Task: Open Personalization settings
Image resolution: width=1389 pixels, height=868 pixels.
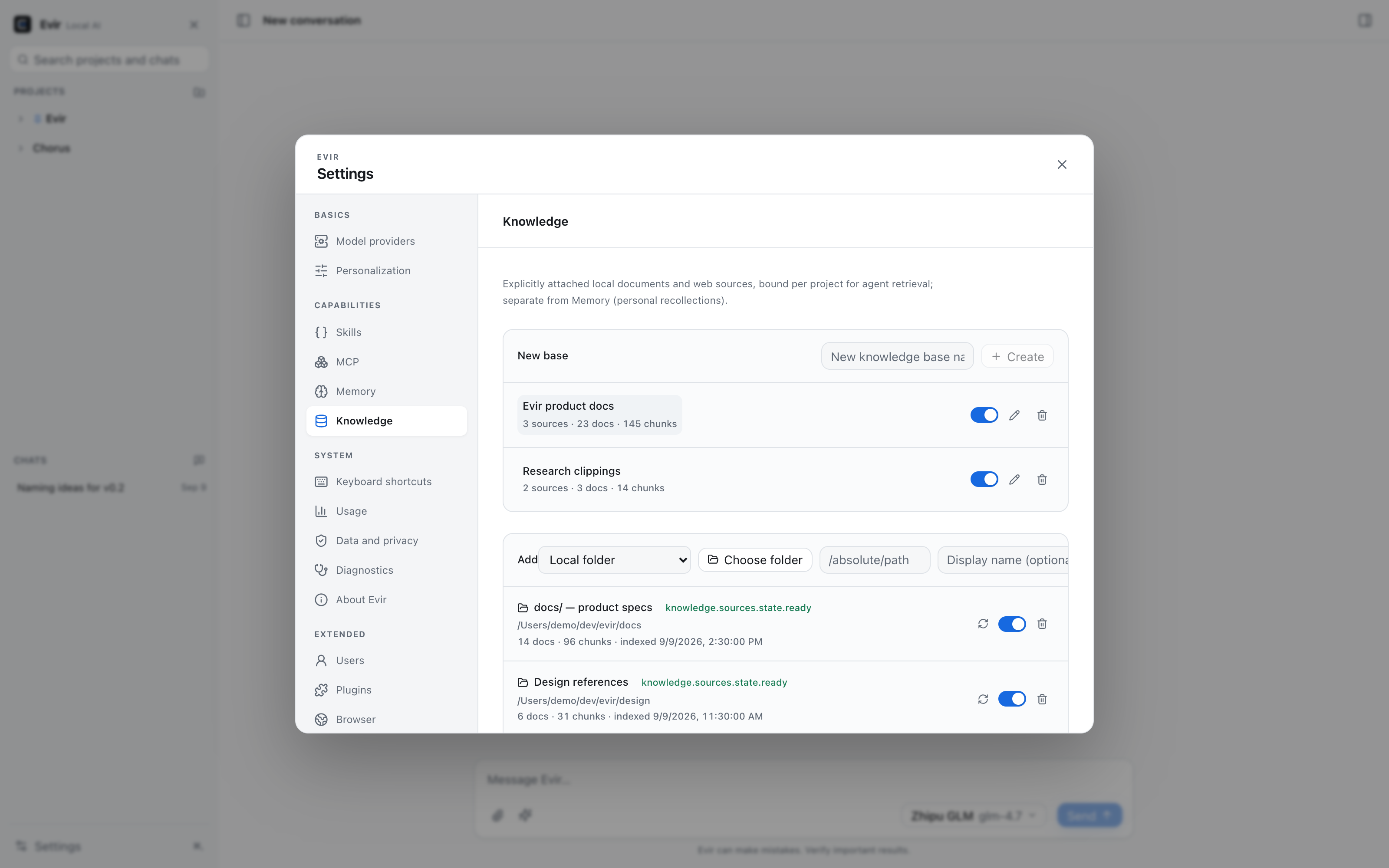Action: click(386, 270)
